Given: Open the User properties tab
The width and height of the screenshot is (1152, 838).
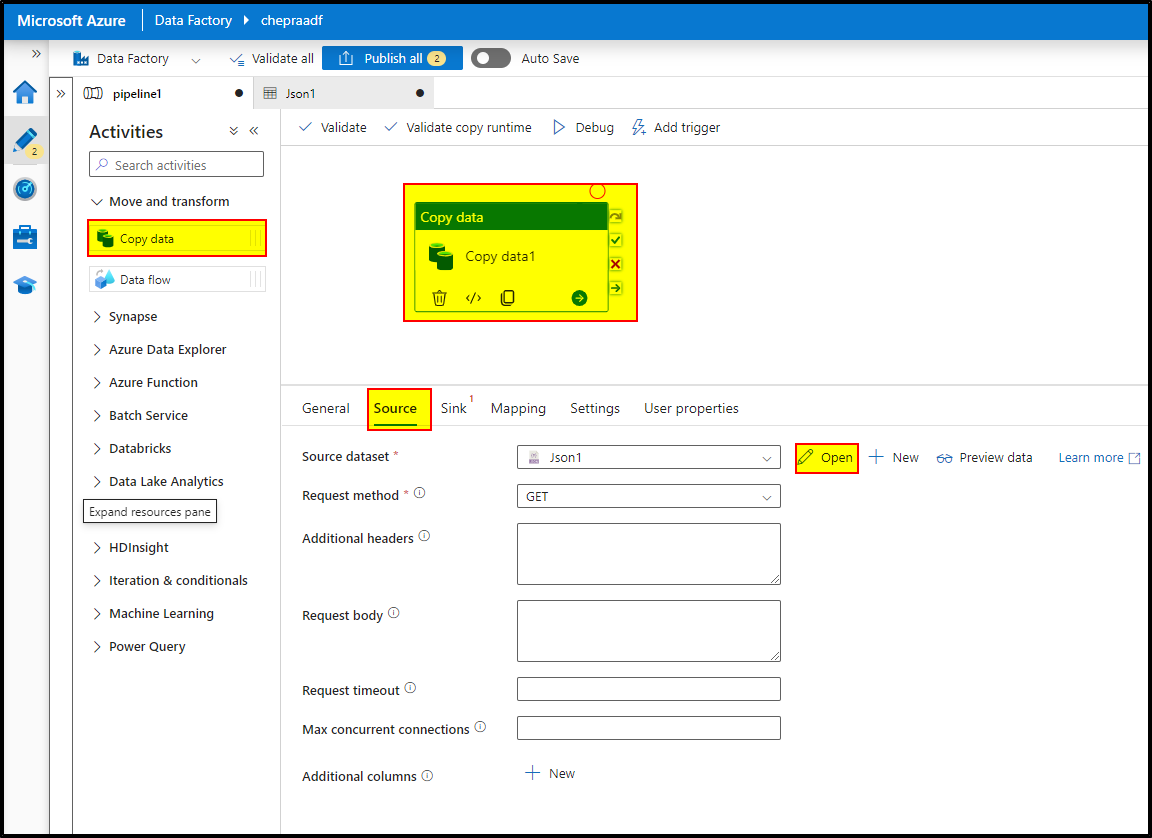Looking at the screenshot, I should click(691, 408).
